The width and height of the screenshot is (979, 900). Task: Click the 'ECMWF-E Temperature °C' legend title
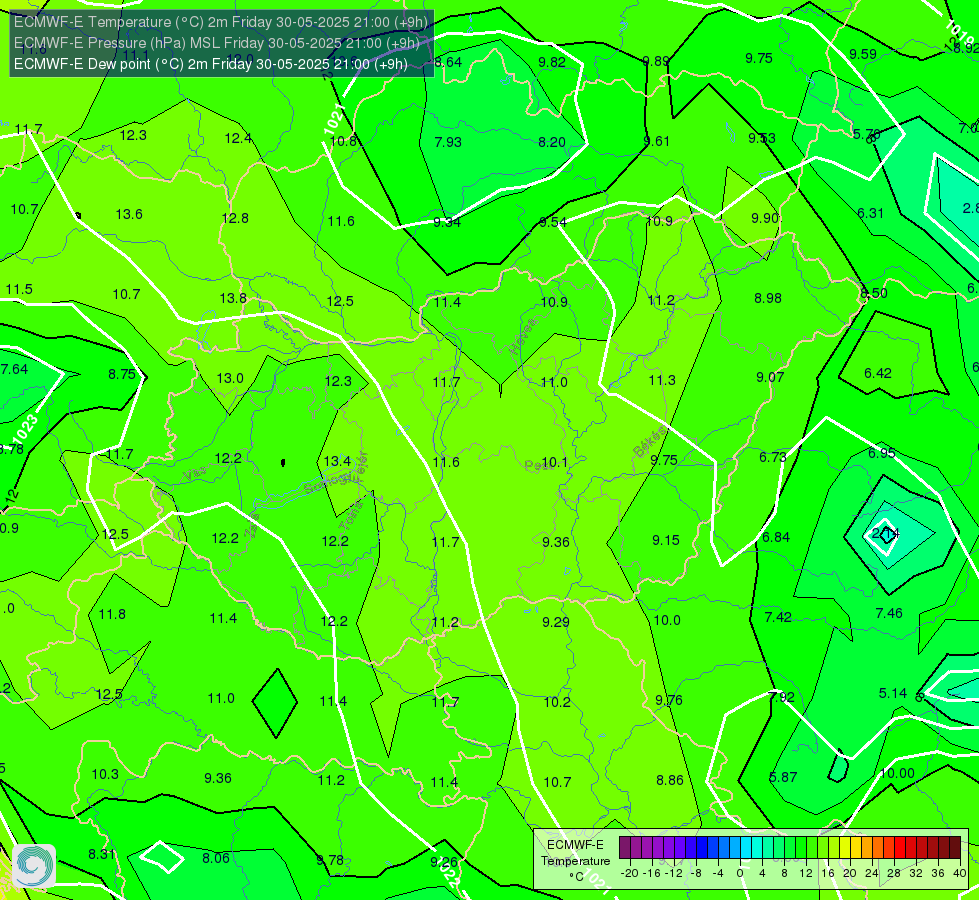pyautogui.click(x=575, y=861)
